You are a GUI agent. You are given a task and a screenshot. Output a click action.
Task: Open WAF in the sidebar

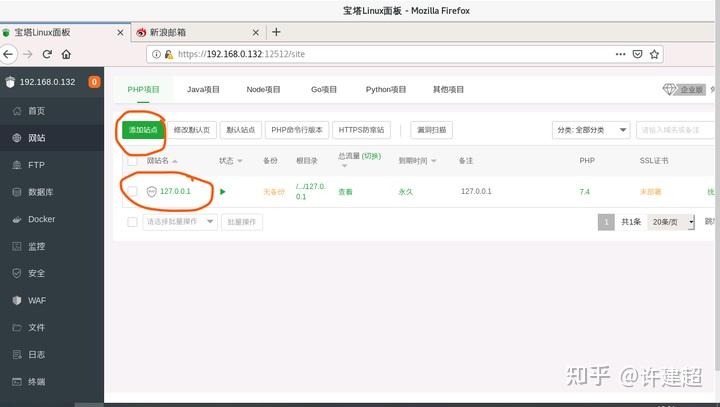(52, 300)
